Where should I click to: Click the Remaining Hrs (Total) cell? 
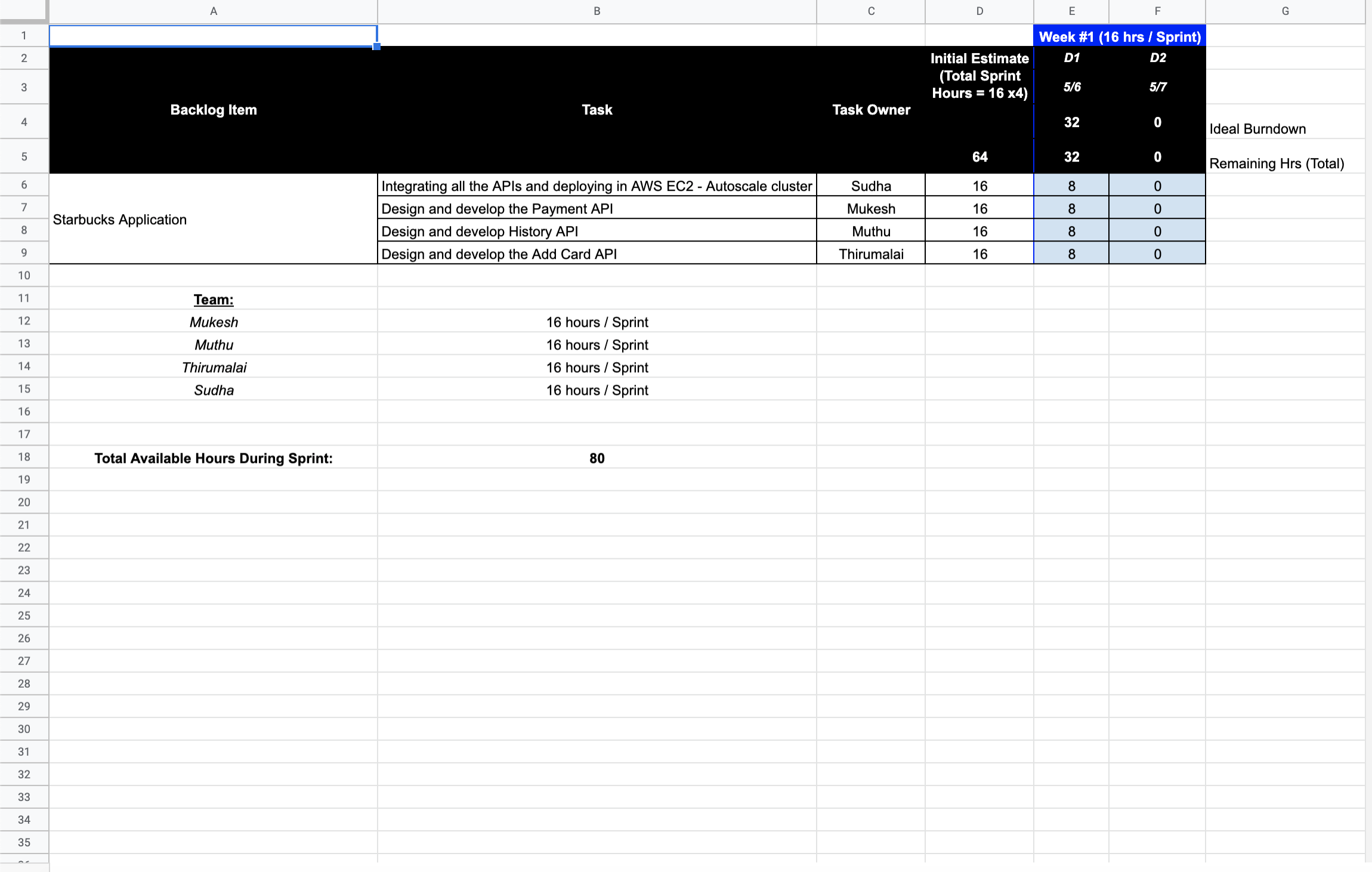(x=1277, y=163)
